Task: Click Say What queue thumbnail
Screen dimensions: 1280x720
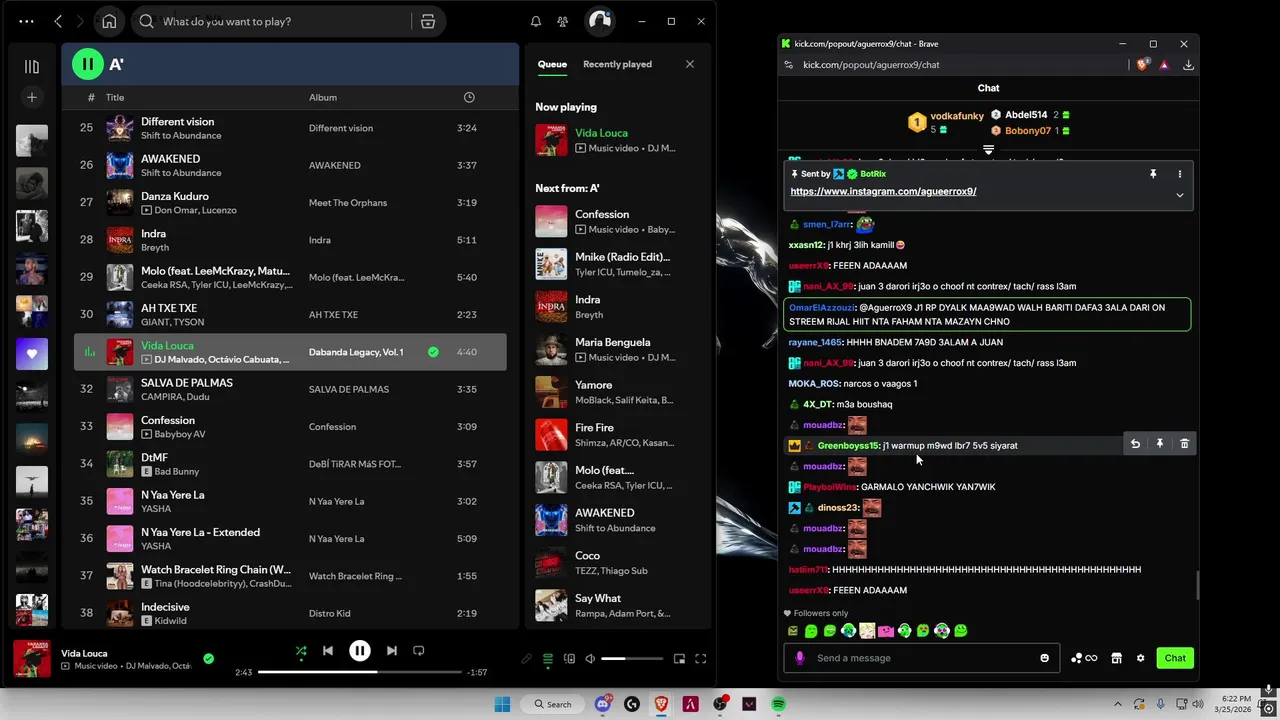Action: 551,605
